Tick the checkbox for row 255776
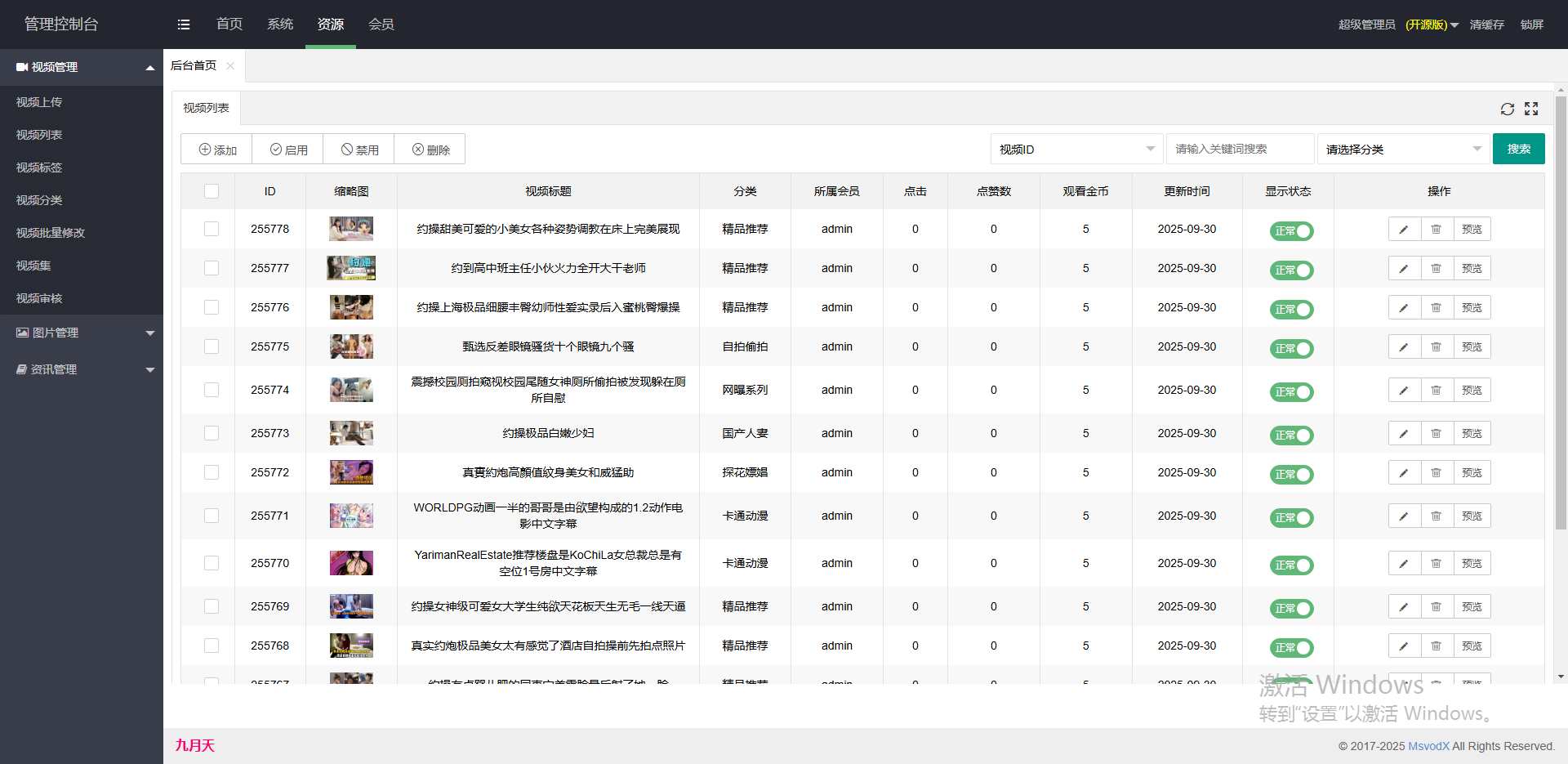This screenshot has height=764, width=1568. pyautogui.click(x=212, y=307)
